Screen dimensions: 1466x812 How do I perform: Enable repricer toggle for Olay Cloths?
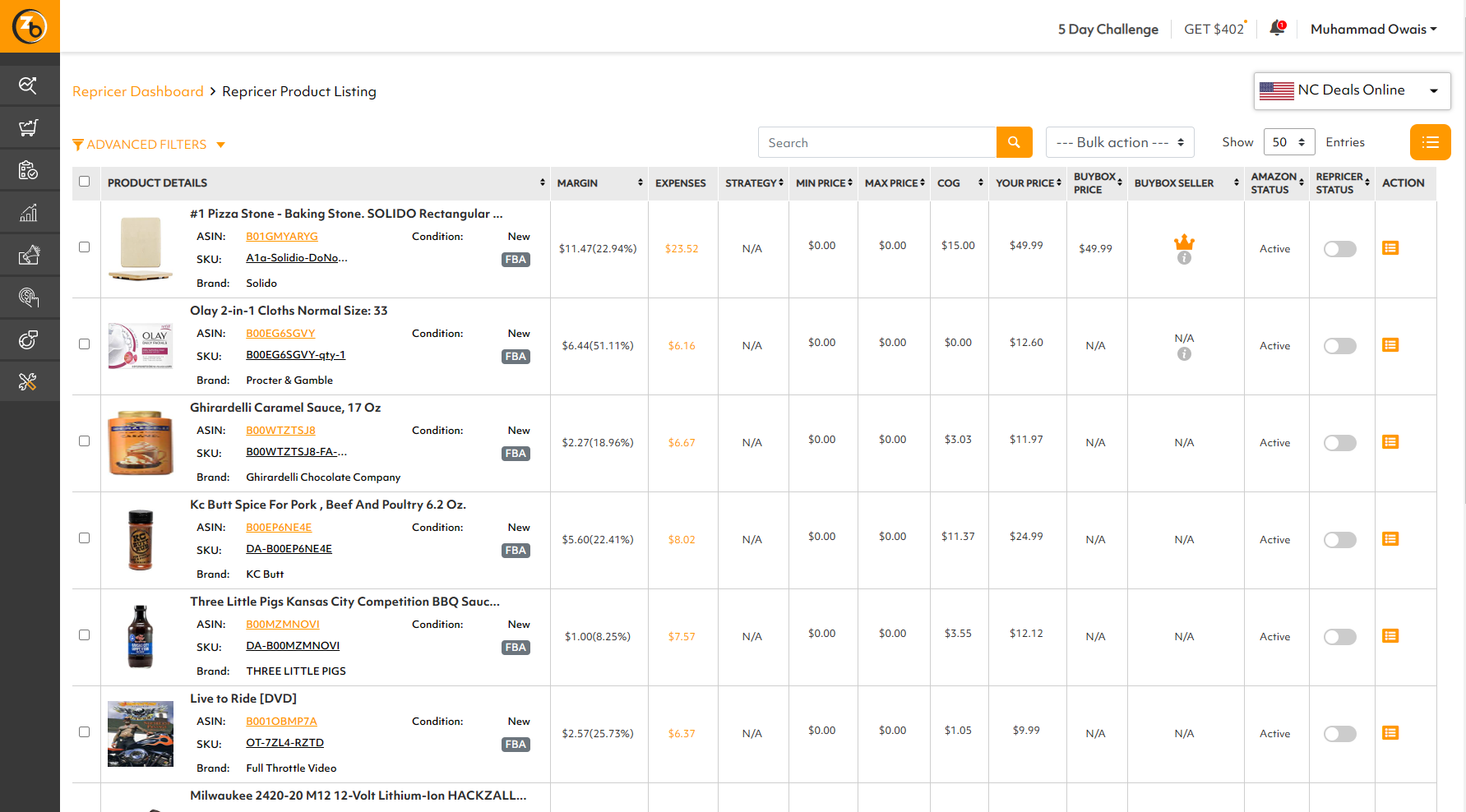(1339, 346)
